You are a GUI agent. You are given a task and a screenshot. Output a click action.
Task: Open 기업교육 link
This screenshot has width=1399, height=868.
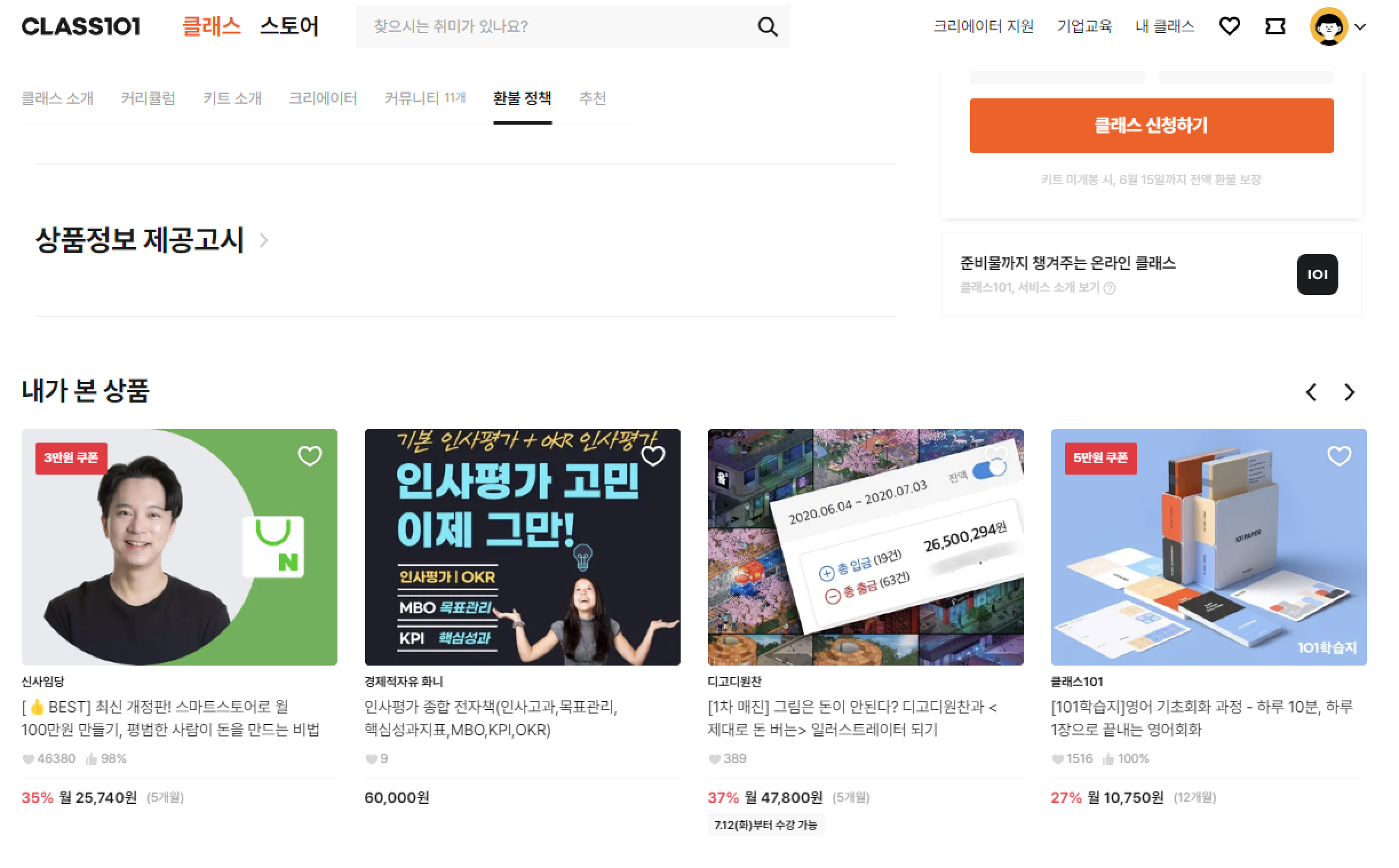pos(1084,26)
